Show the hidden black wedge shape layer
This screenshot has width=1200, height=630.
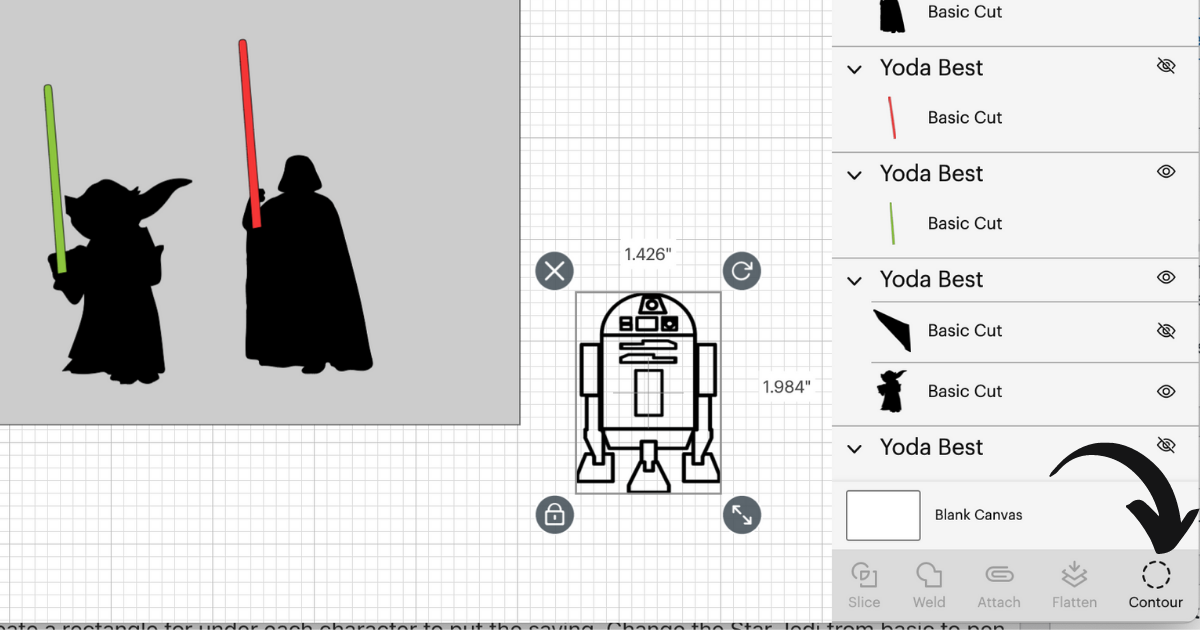click(x=1166, y=330)
